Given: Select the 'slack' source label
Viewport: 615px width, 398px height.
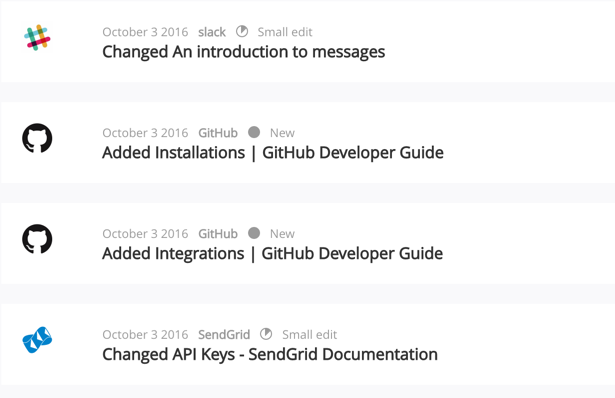Looking at the screenshot, I should pyautogui.click(x=212, y=32).
